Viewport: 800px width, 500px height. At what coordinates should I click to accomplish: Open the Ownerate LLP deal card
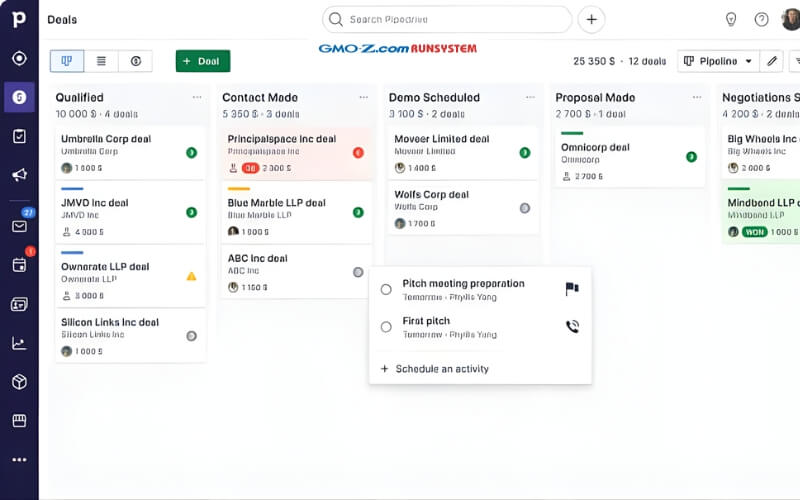[x=131, y=277]
